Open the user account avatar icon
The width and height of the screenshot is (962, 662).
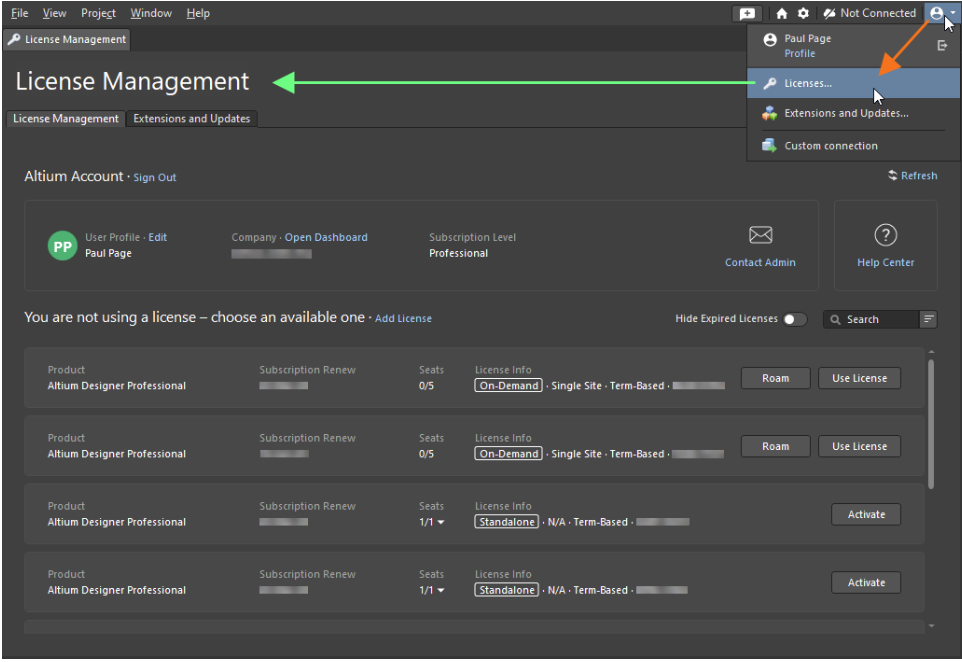click(936, 13)
